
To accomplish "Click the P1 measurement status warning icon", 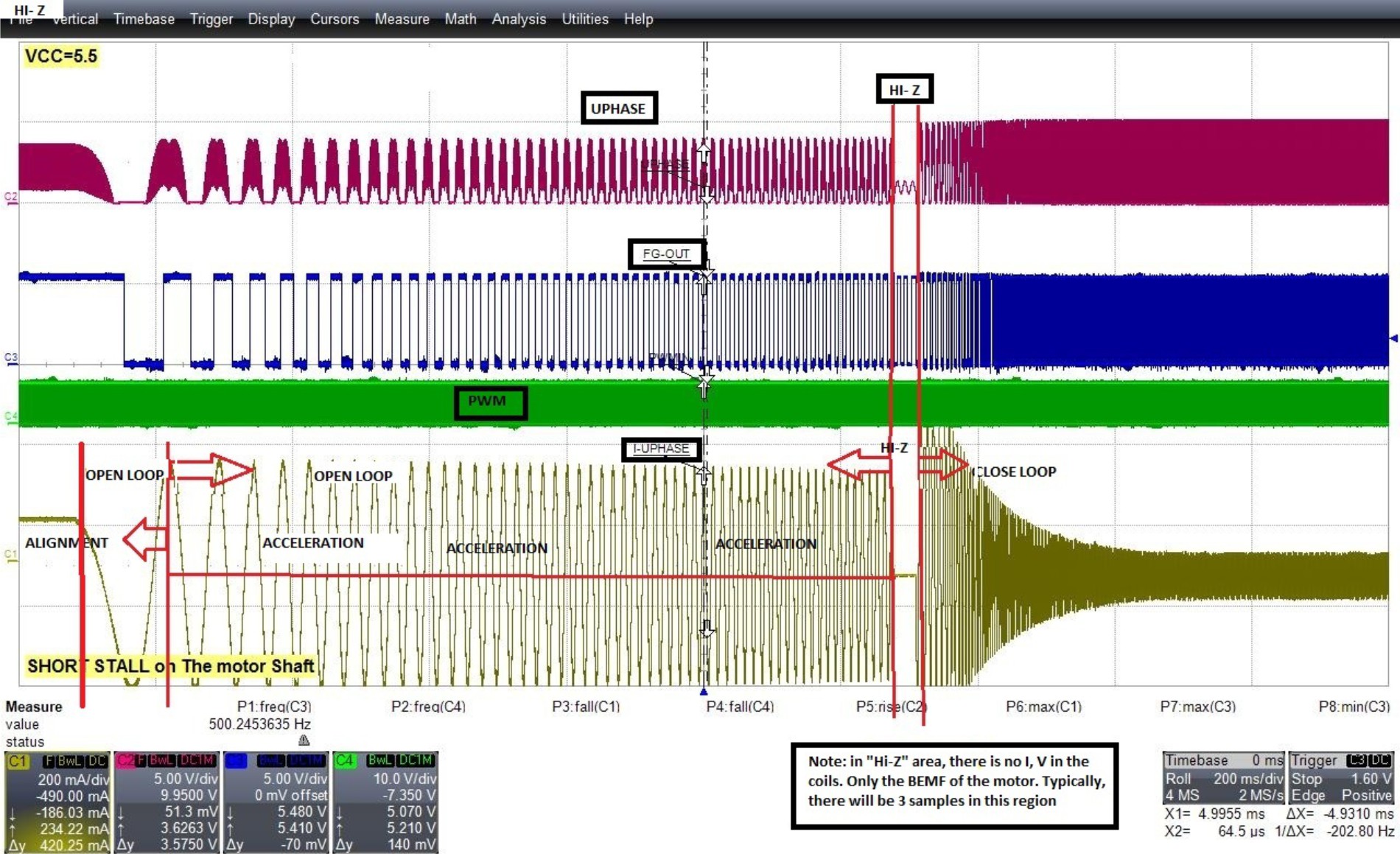I will pos(304,741).
